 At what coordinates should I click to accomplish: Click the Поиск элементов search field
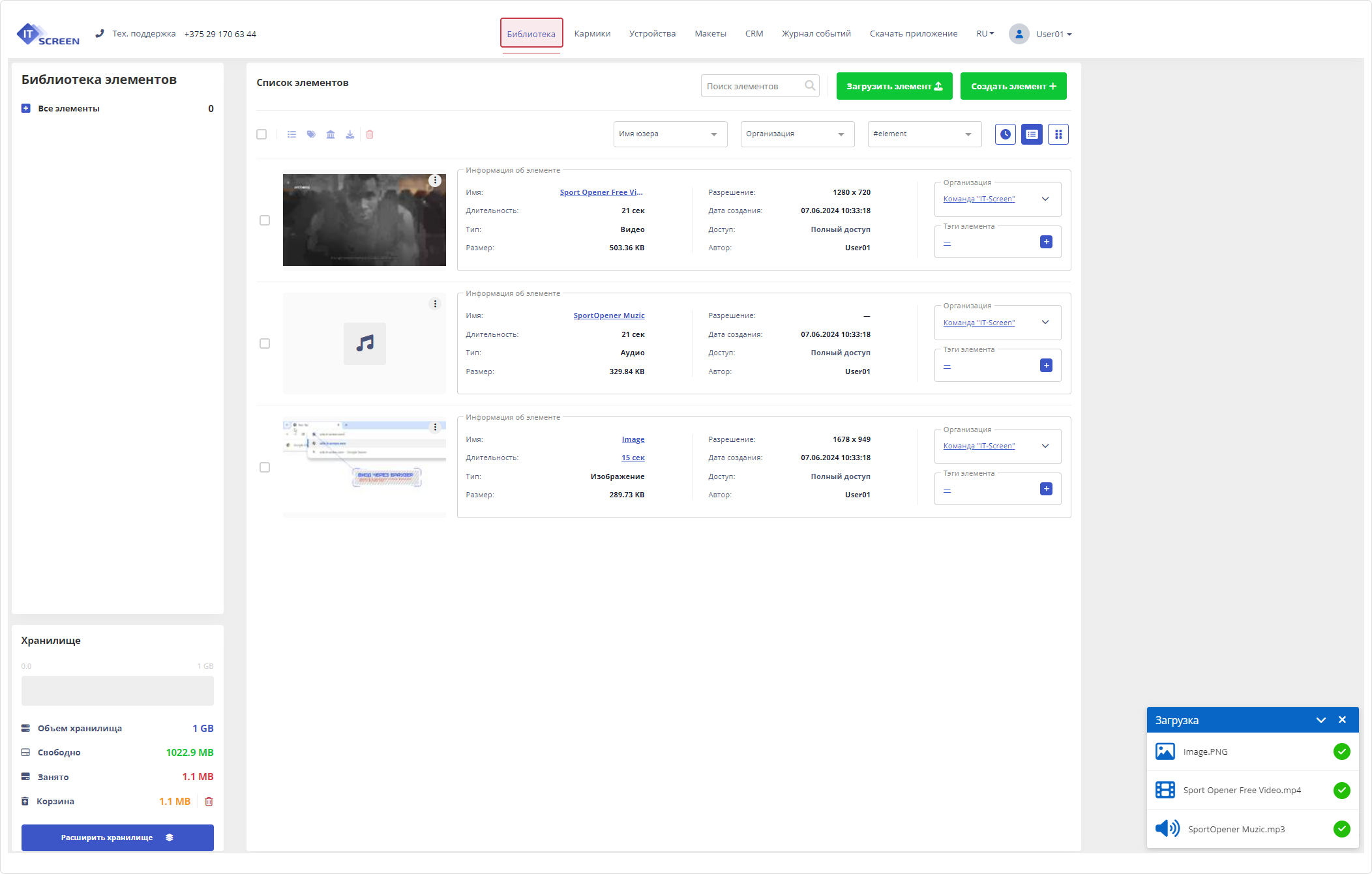coord(753,86)
